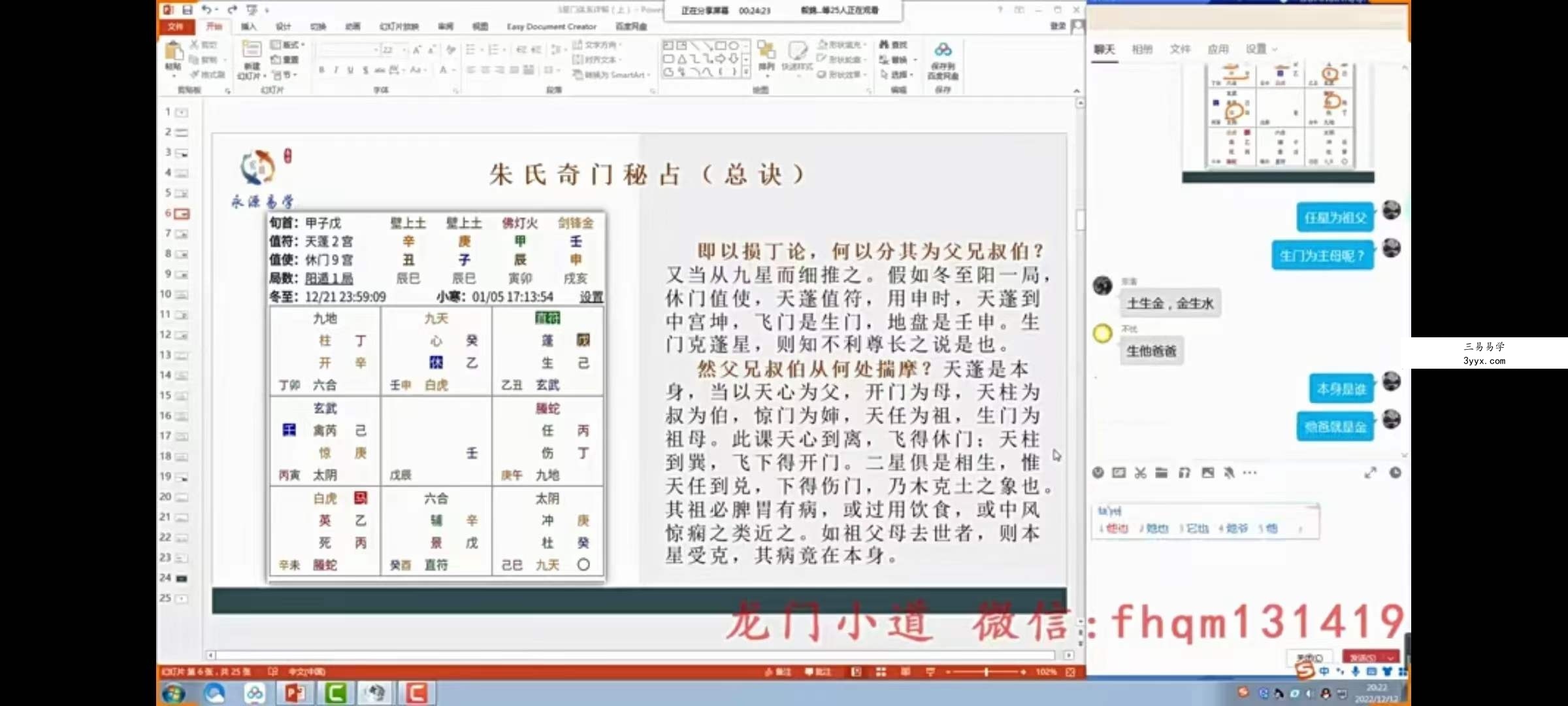Click the Cut scissors icon in ribbon

(x=195, y=44)
